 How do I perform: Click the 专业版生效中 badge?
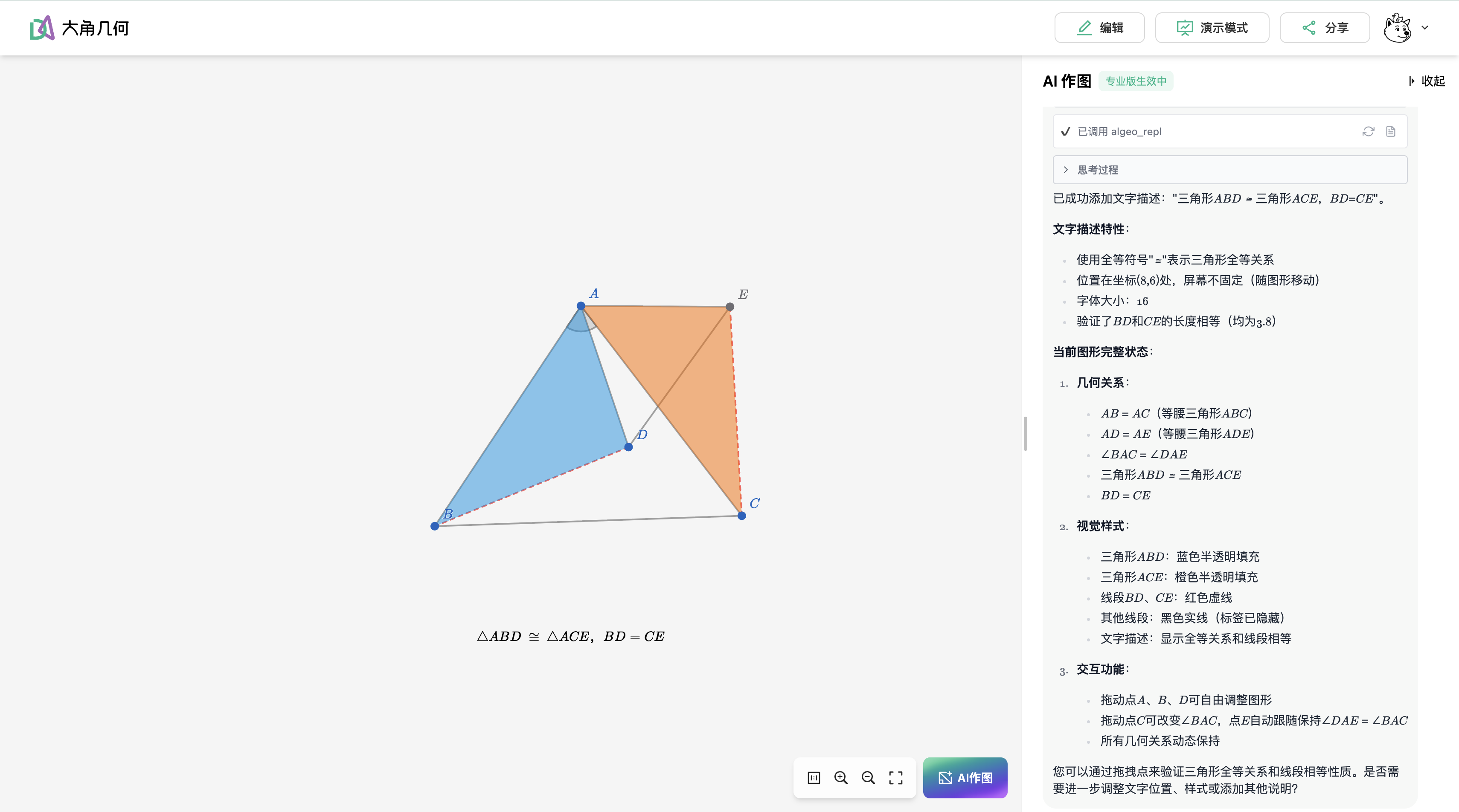coord(1136,81)
